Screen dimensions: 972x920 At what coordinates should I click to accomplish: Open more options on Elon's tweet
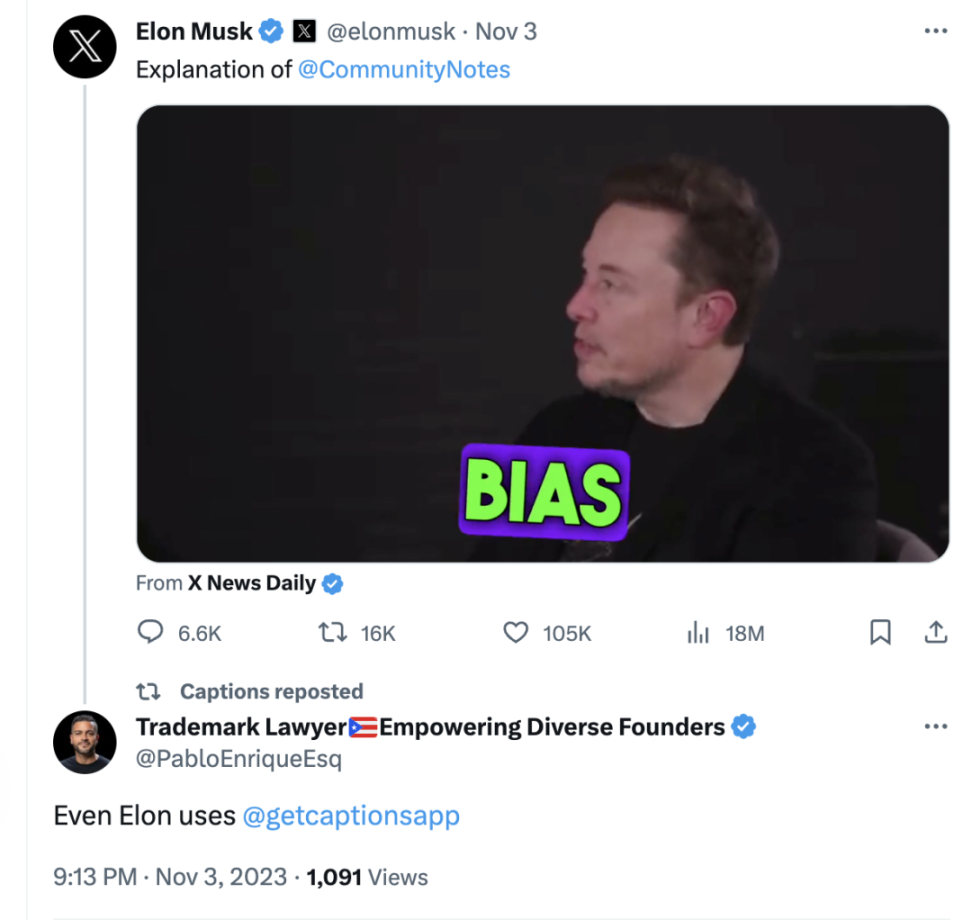(x=935, y=32)
